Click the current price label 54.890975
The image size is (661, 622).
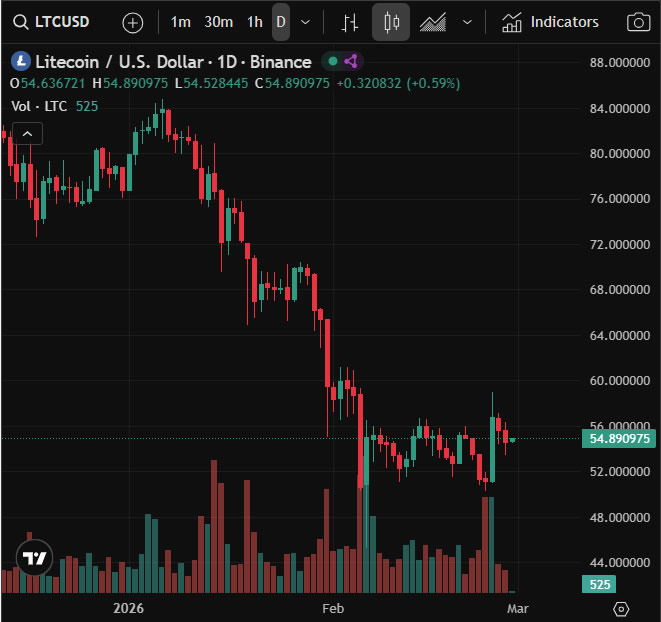pyautogui.click(x=619, y=439)
